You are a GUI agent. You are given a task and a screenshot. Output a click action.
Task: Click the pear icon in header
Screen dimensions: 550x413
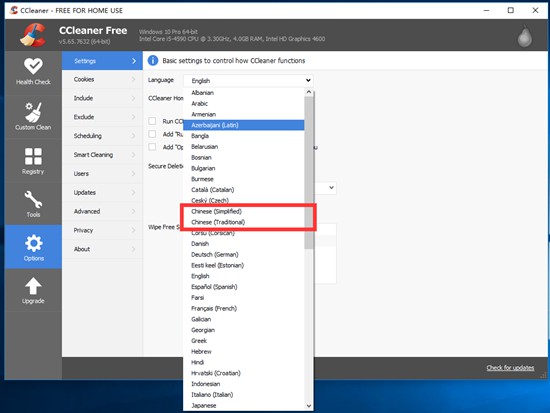[525, 36]
